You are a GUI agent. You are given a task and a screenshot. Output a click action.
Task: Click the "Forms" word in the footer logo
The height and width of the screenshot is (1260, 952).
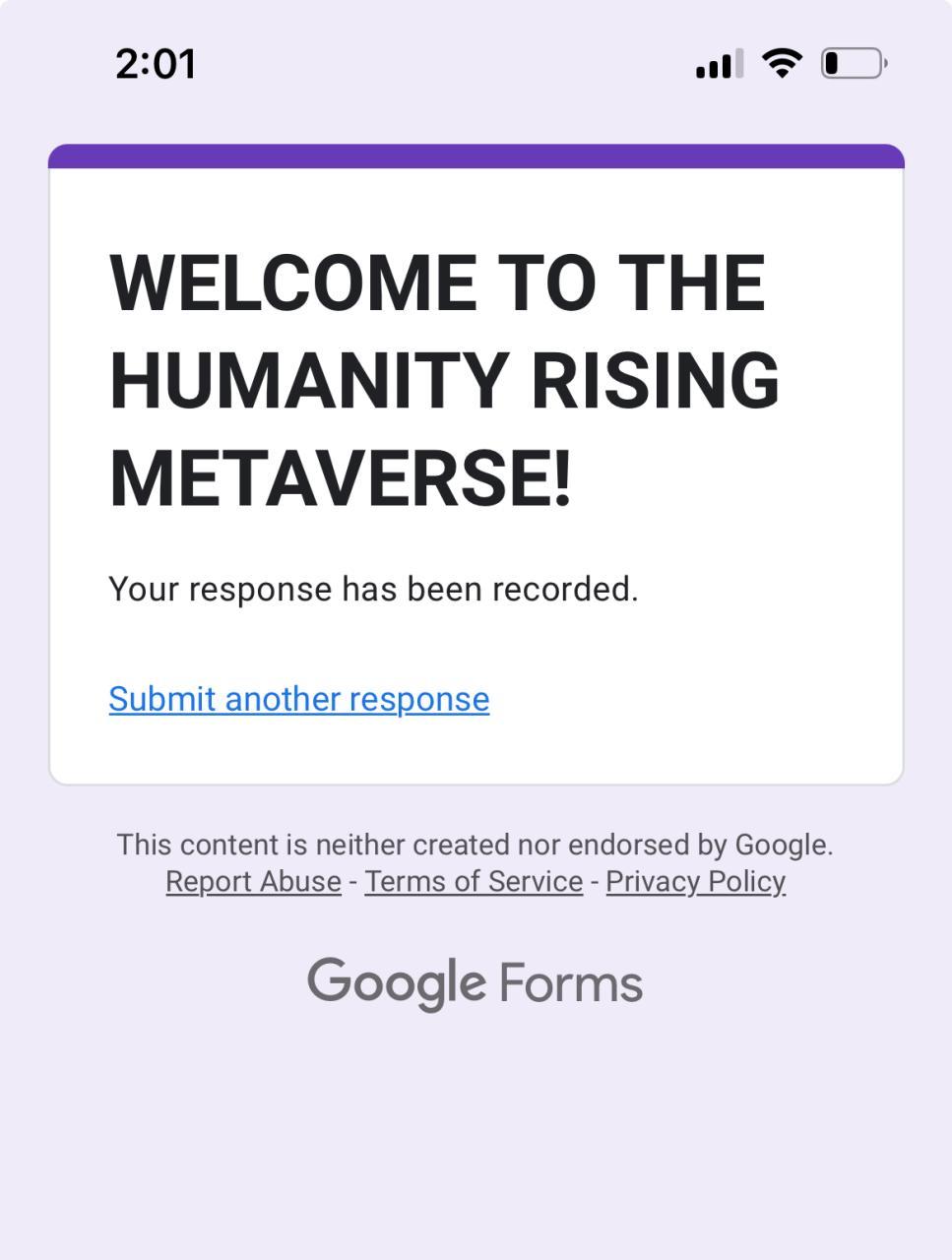click(x=570, y=982)
